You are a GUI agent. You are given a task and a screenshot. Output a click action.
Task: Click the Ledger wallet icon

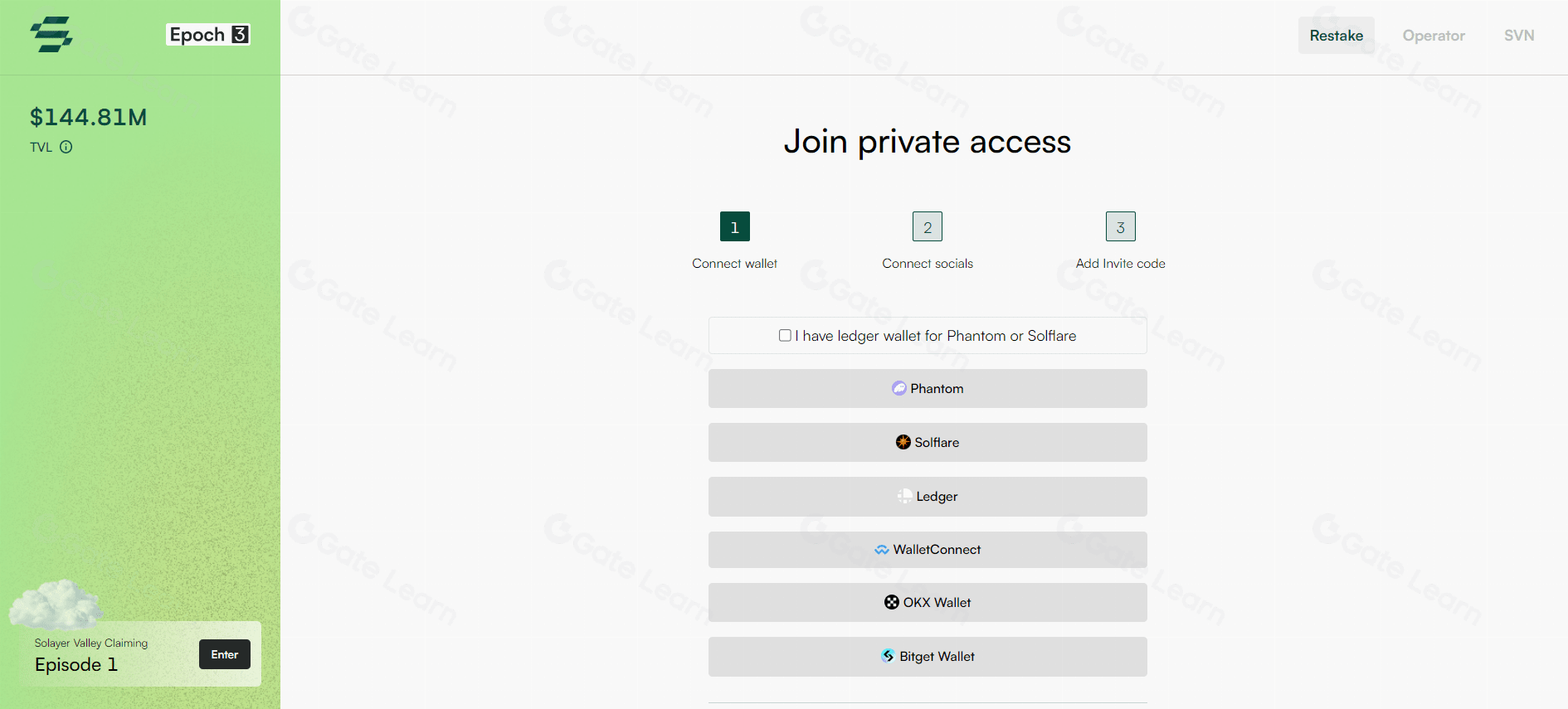point(905,496)
